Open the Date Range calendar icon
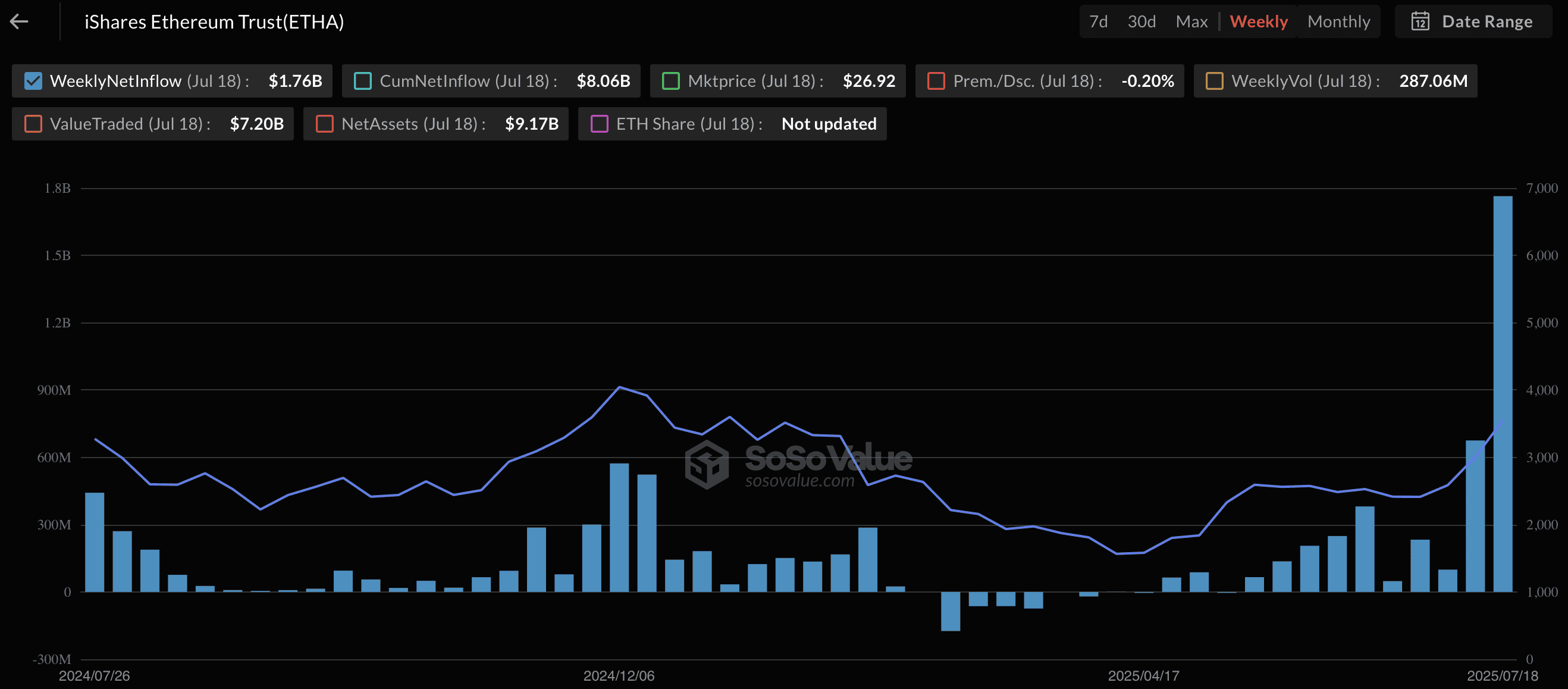 click(1420, 22)
